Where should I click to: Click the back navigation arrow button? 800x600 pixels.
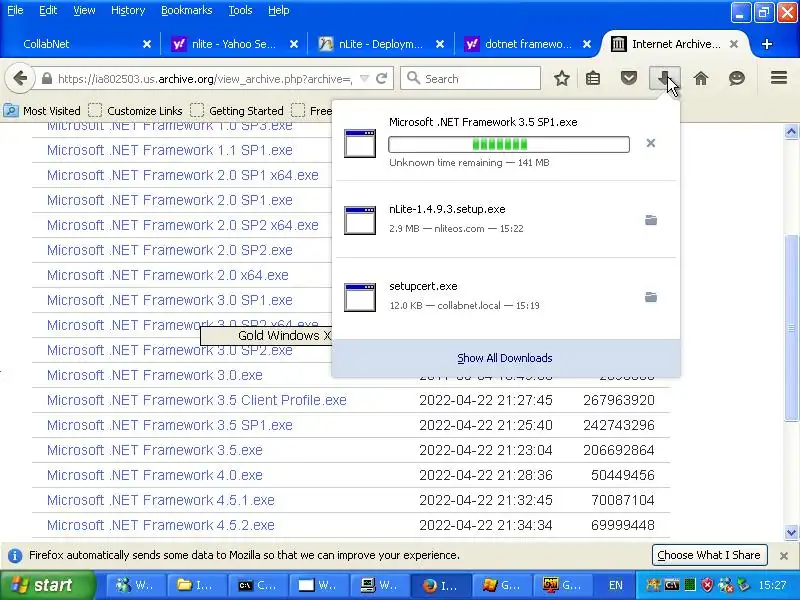tap(20, 79)
